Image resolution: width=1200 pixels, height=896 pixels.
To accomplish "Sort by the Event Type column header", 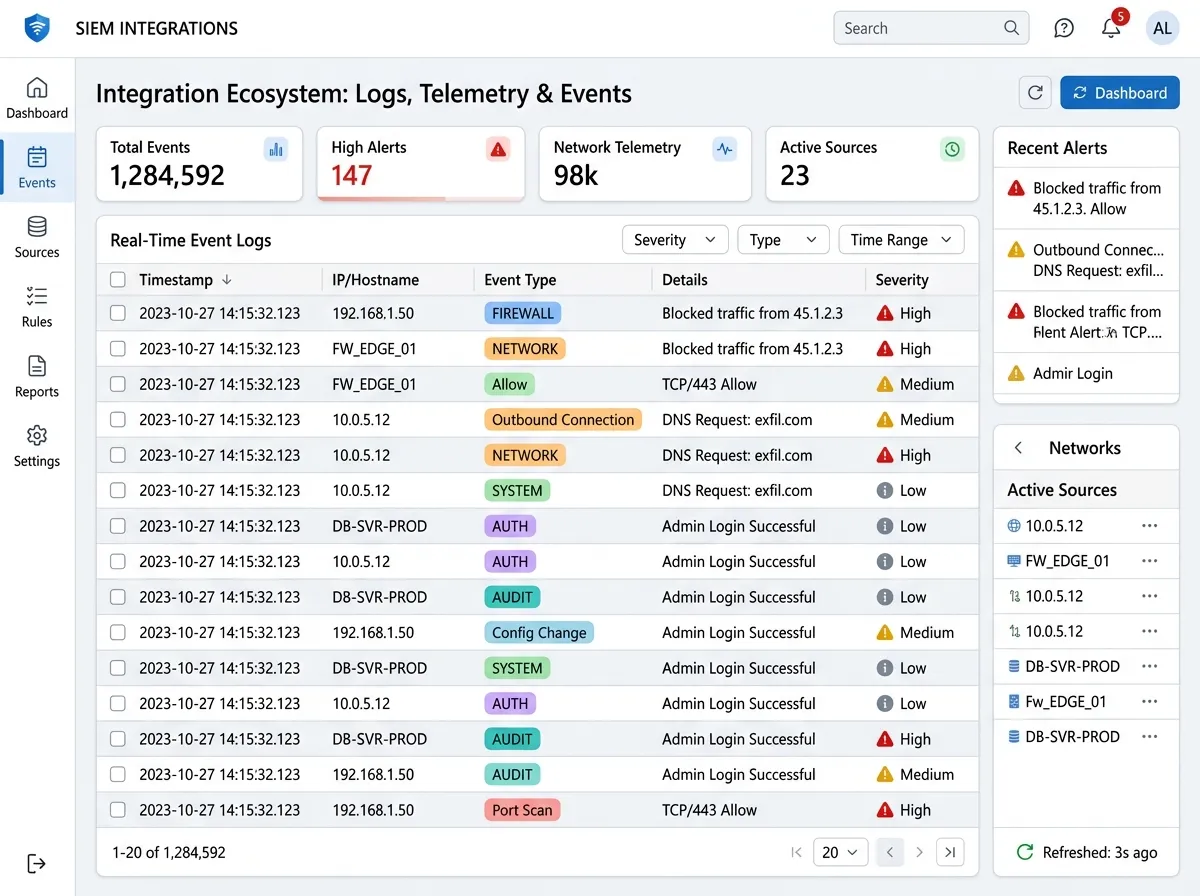I will point(520,280).
